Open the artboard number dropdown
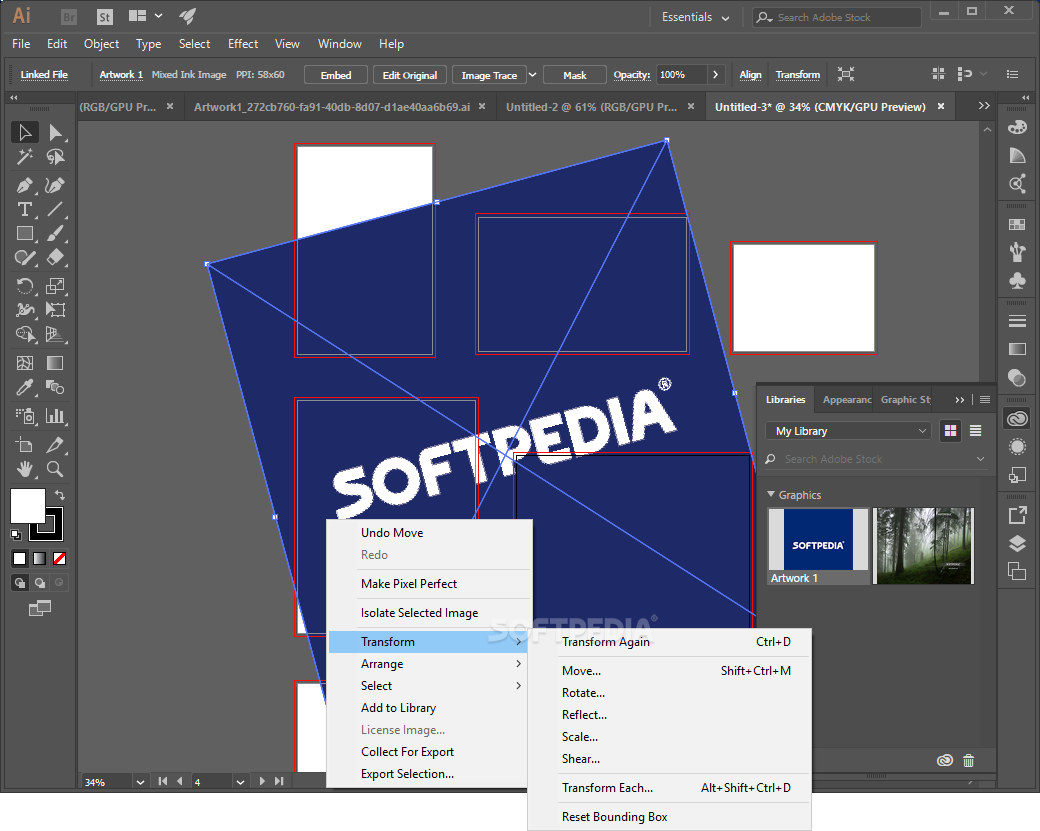 click(x=240, y=782)
